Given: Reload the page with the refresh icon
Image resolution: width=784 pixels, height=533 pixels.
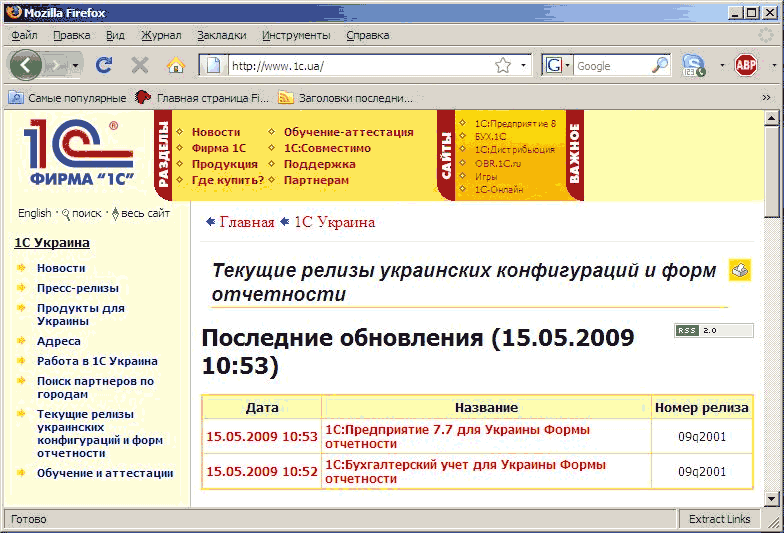Looking at the screenshot, I should tap(104, 66).
